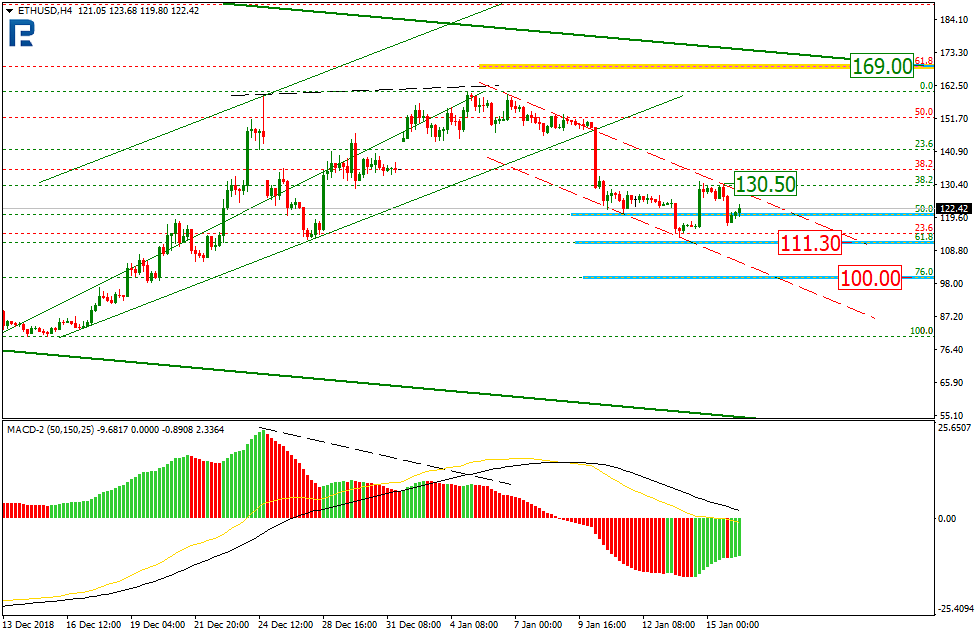Open the chart dropdown arrow beside ETHUSD,H4
Screen dimensions: 975x636
tap(9, 10)
